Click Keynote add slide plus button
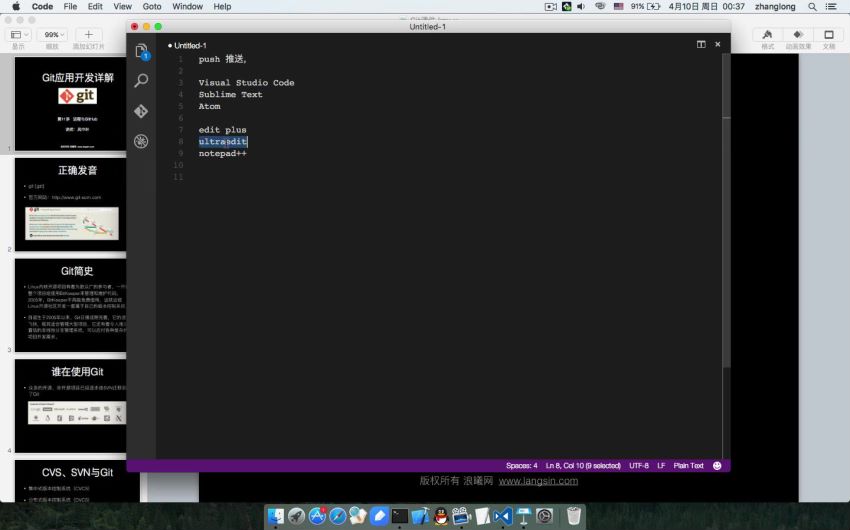 (88, 35)
